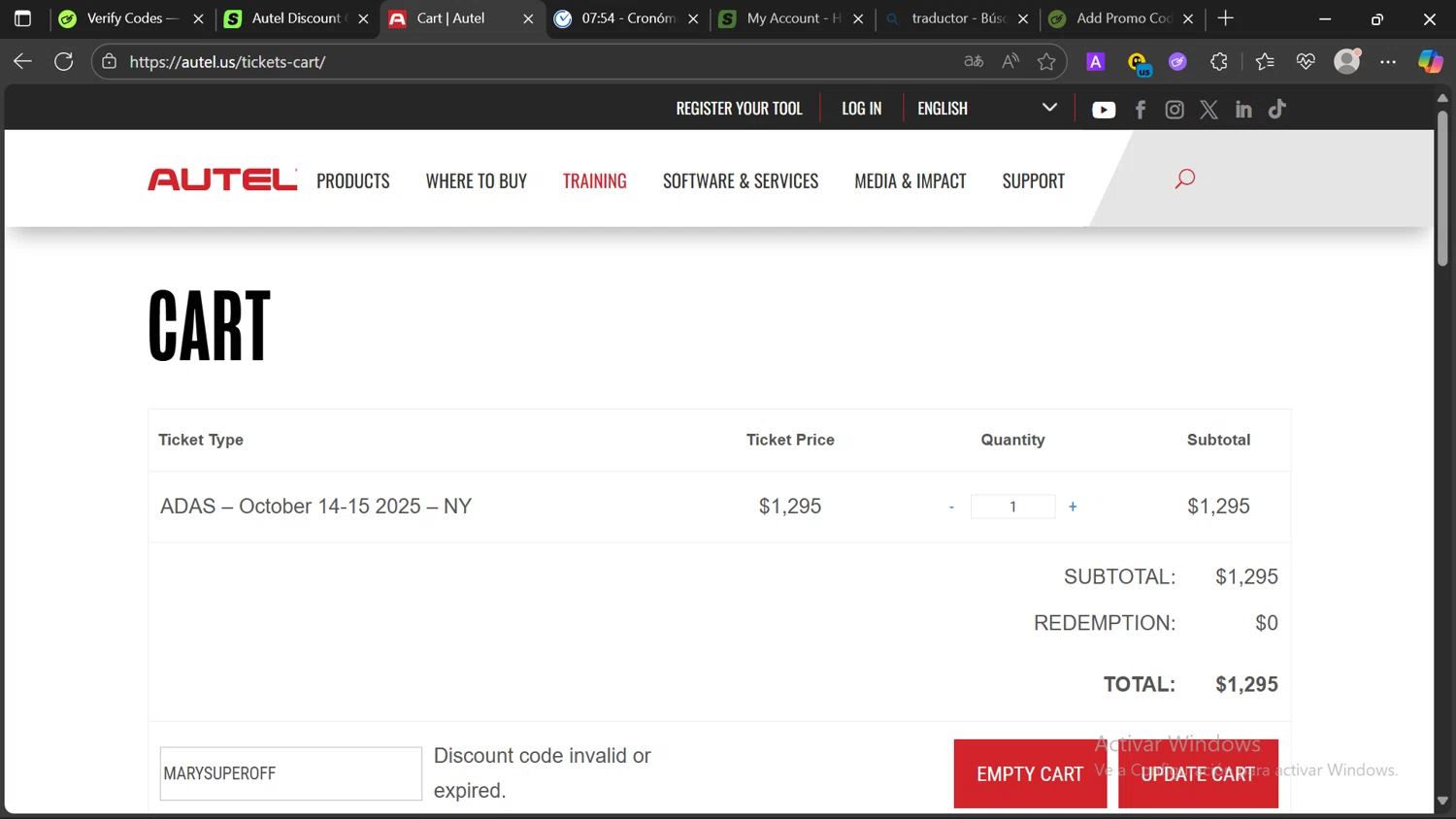Image resolution: width=1456 pixels, height=819 pixels.
Task: Click ticket name ADAS – October 14-15 2025 – NY
Action: [x=315, y=507]
